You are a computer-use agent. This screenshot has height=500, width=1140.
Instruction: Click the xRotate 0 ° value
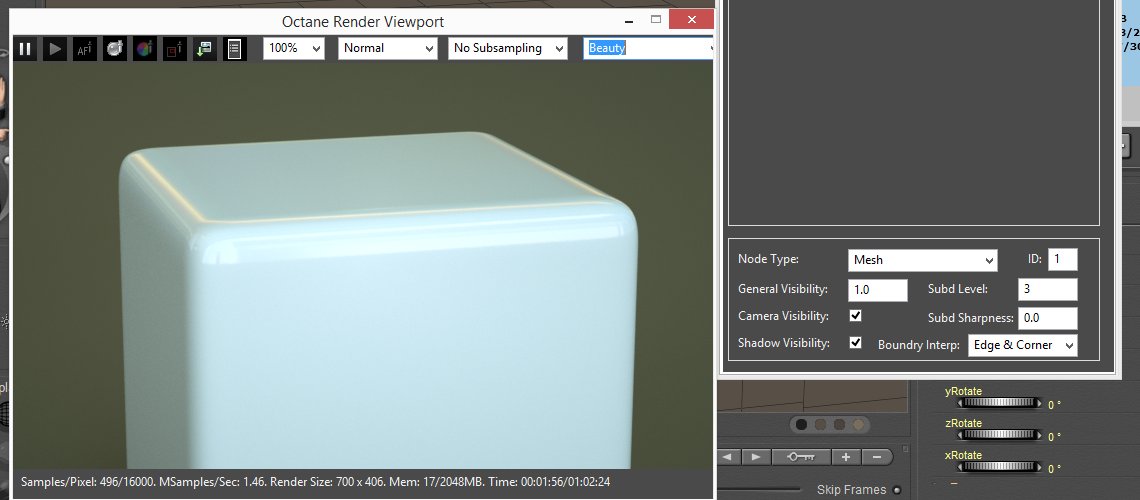click(x=1054, y=468)
